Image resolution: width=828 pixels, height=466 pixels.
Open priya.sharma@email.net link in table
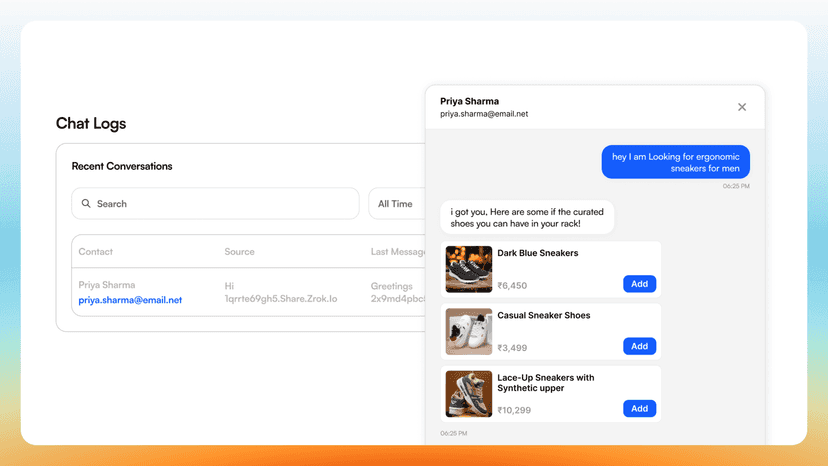(130, 300)
